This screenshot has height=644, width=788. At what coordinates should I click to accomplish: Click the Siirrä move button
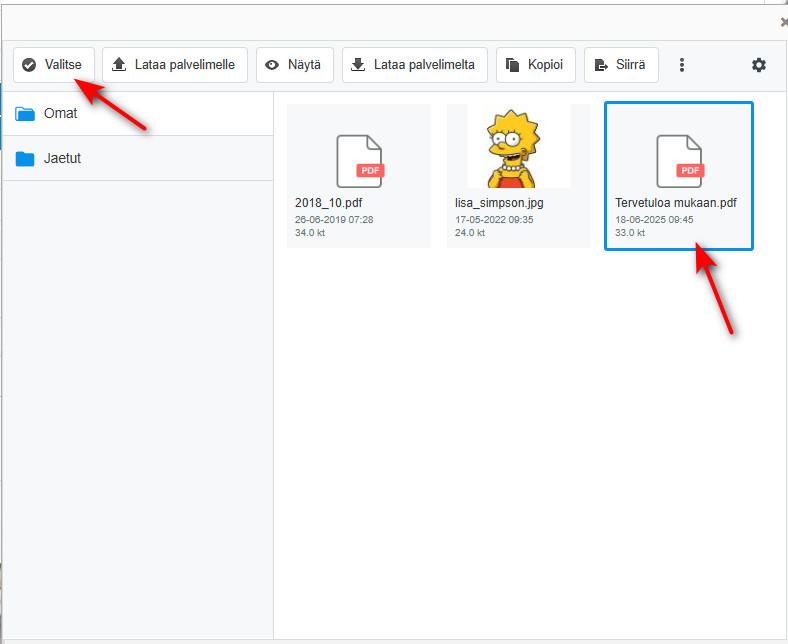coord(621,65)
